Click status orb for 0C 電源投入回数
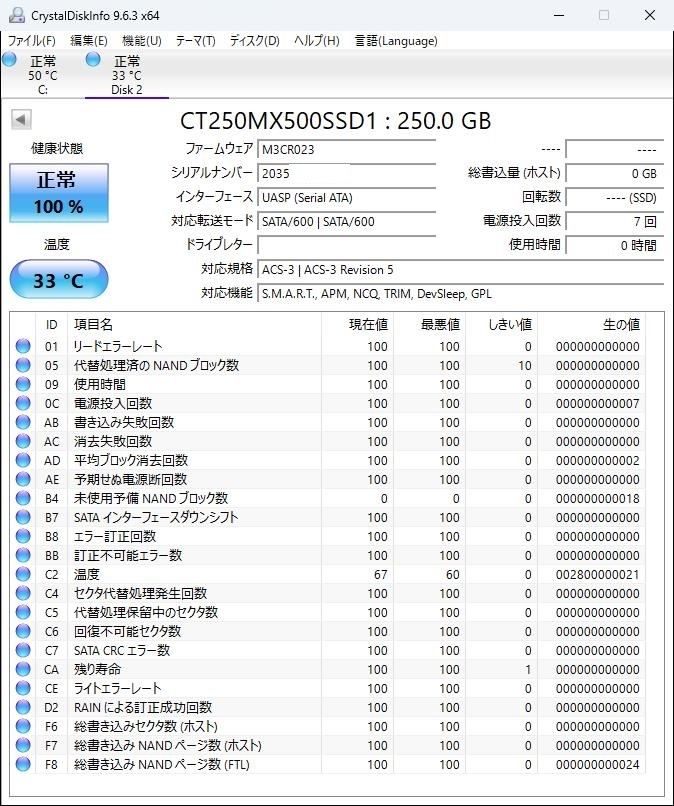Image resolution: width=674 pixels, height=806 pixels. coord(23,403)
